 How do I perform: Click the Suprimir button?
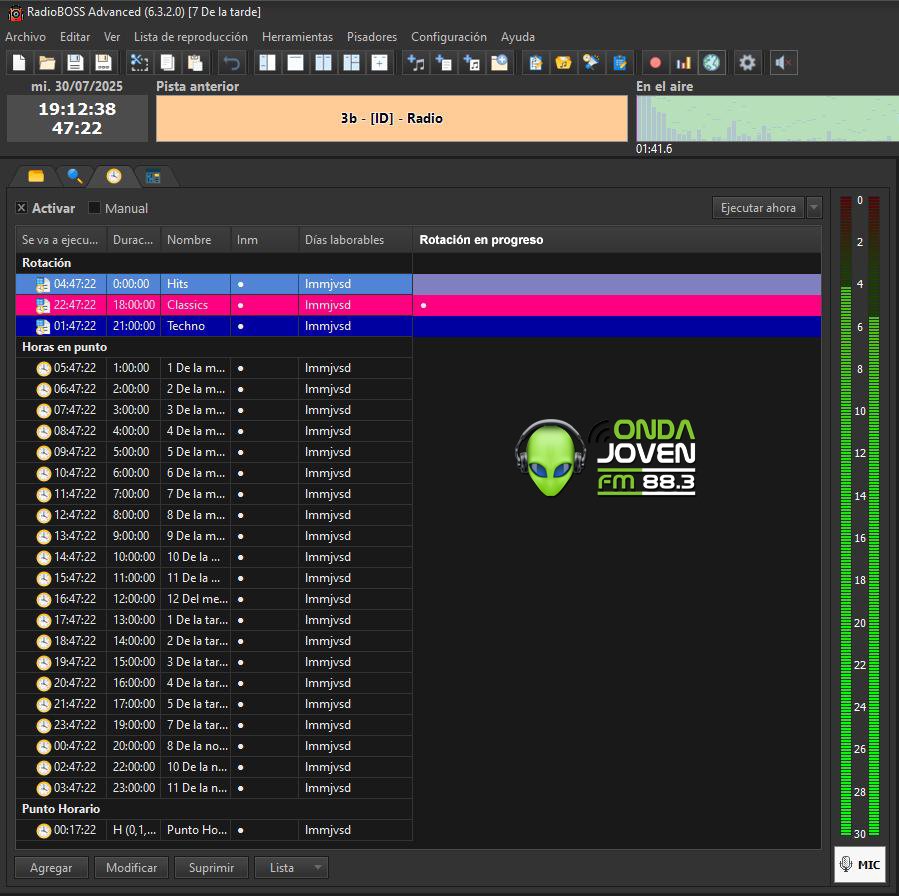click(212, 867)
